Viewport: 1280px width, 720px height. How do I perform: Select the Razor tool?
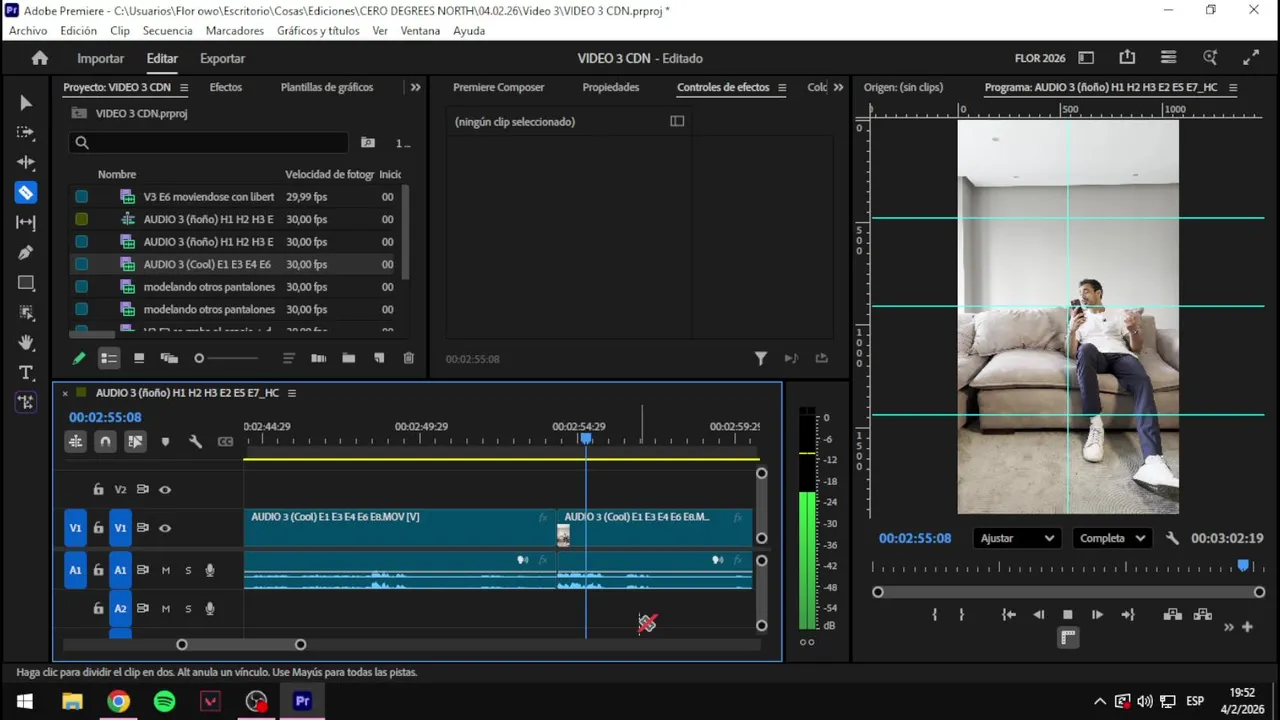[26, 192]
